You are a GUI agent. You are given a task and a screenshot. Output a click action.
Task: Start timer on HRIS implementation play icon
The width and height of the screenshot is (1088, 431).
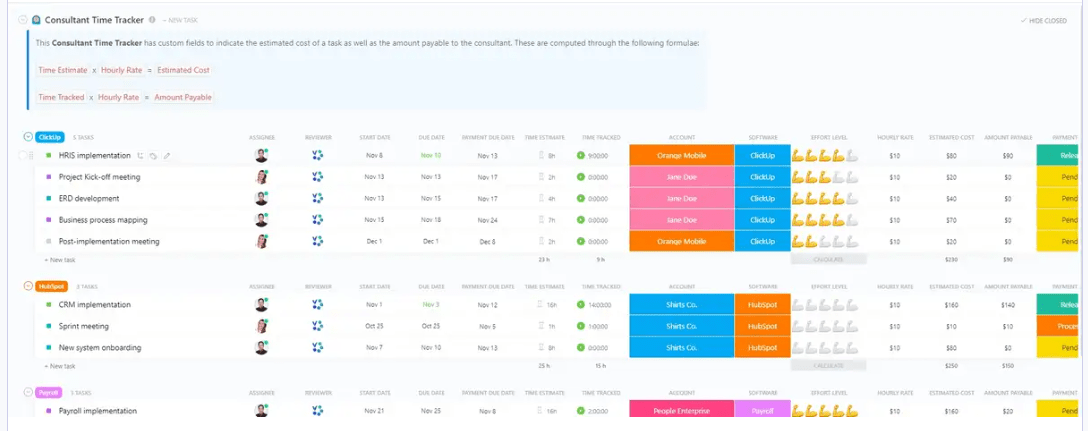pos(581,155)
